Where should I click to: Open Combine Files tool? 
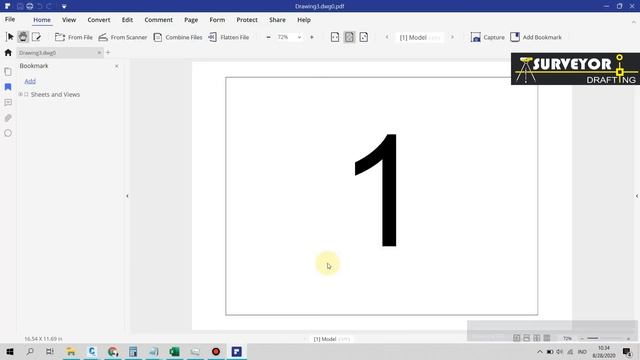pyautogui.click(x=178, y=37)
